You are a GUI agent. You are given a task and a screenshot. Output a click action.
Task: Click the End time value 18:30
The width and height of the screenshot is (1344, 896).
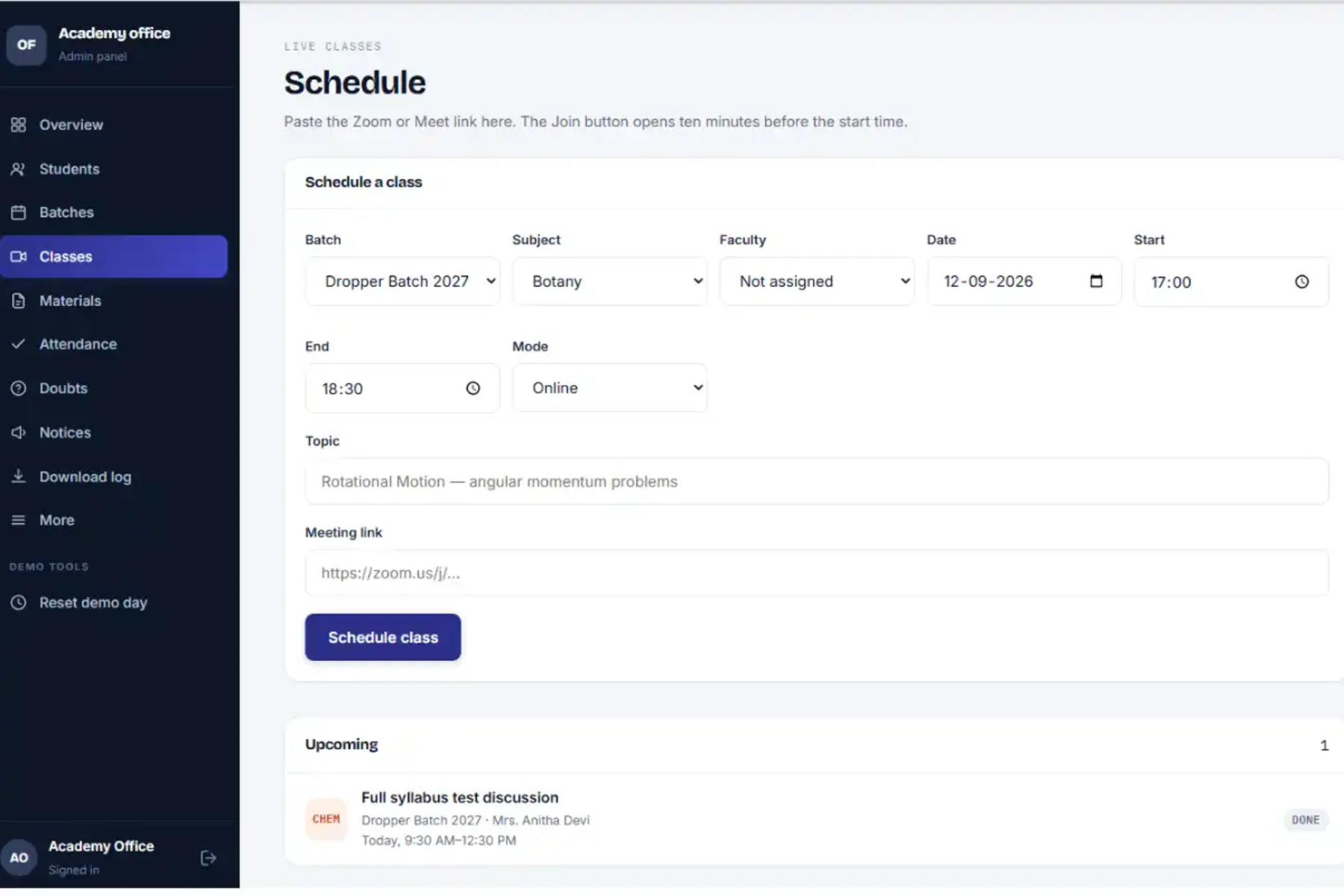tap(342, 389)
